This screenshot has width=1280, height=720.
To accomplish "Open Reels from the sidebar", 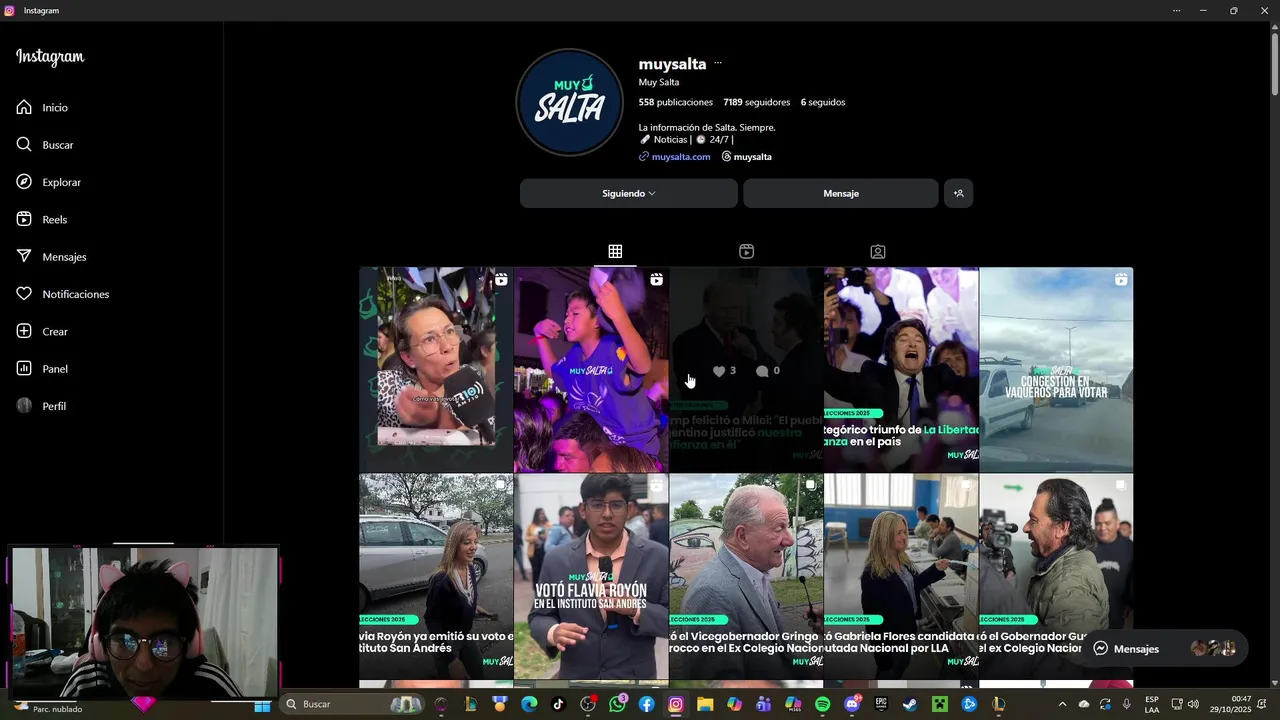I will [x=41, y=219].
